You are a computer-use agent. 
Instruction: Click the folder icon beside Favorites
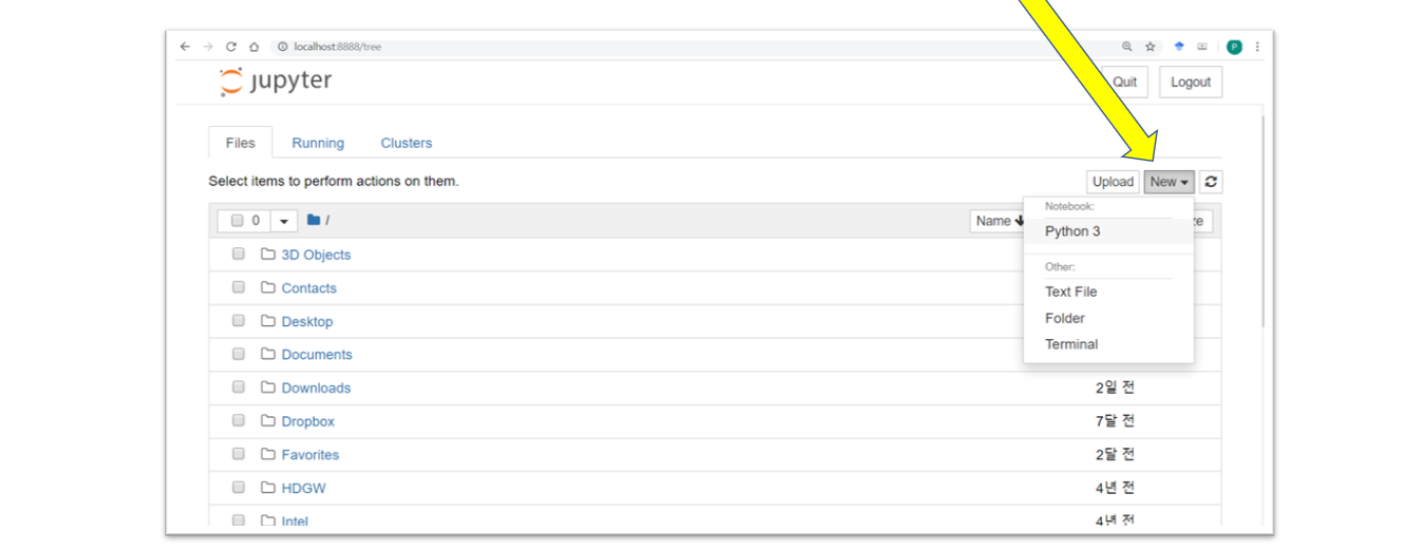click(x=268, y=454)
